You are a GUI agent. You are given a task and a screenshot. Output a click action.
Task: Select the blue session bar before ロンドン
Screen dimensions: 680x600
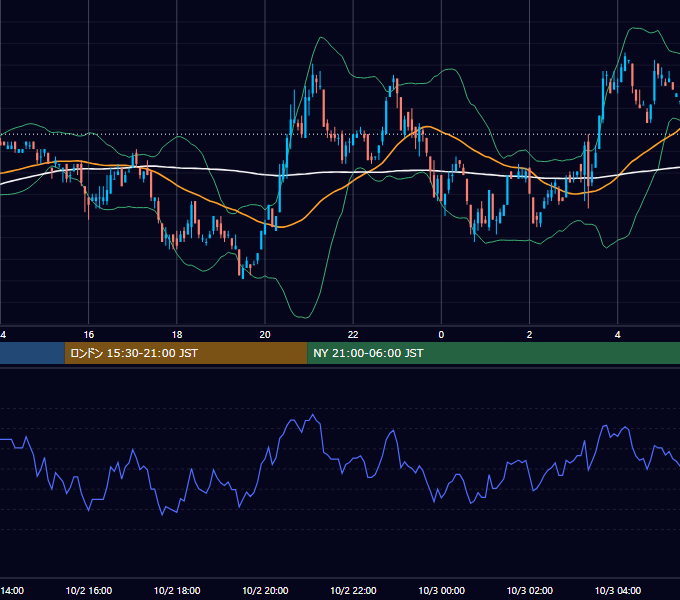pos(33,353)
